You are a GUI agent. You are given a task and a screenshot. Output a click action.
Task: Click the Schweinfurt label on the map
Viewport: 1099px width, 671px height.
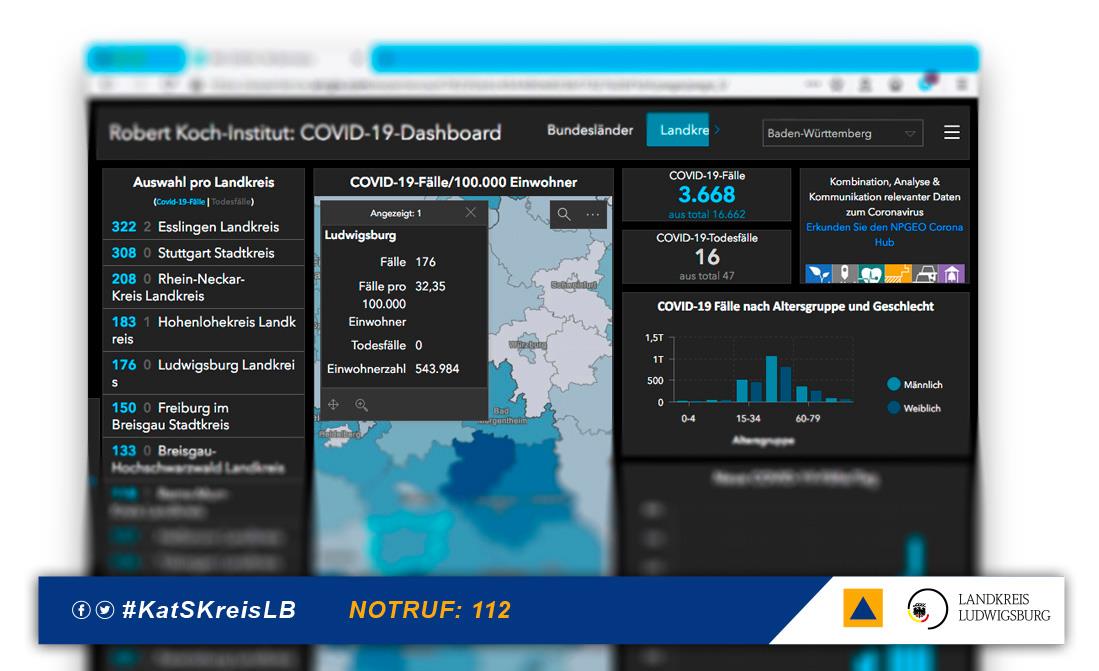573,285
